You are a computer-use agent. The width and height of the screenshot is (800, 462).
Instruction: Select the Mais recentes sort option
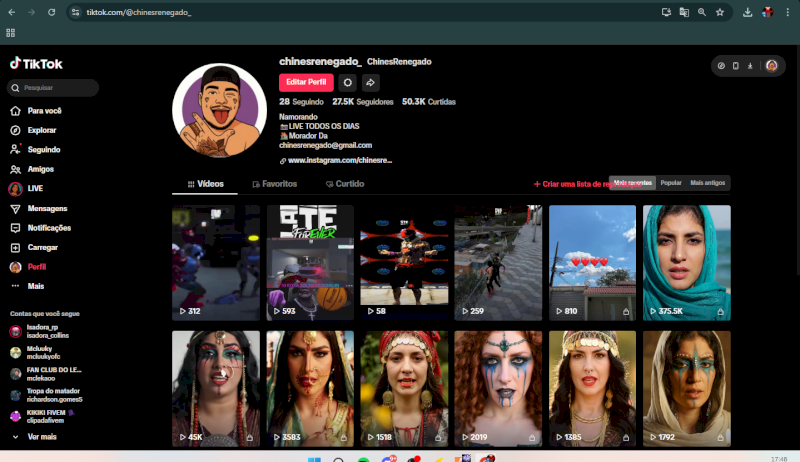pyautogui.click(x=633, y=183)
